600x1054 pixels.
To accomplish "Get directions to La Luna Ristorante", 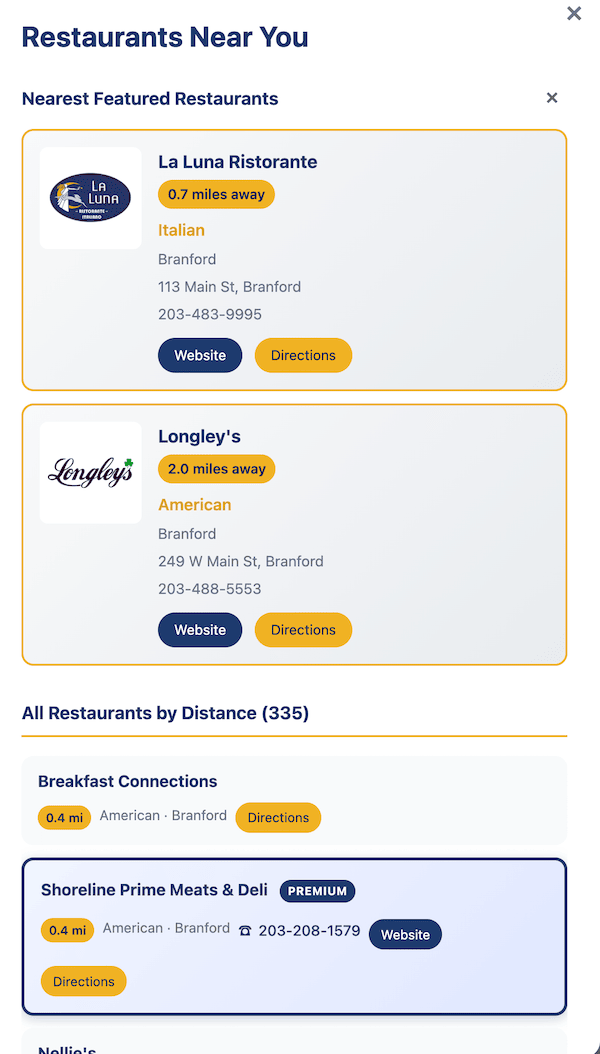I will point(303,355).
